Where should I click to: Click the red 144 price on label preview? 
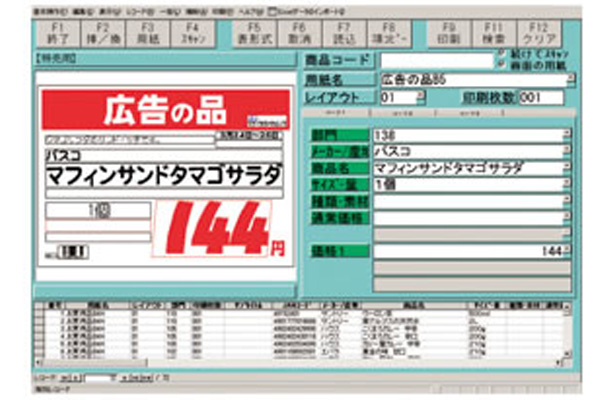point(218,229)
